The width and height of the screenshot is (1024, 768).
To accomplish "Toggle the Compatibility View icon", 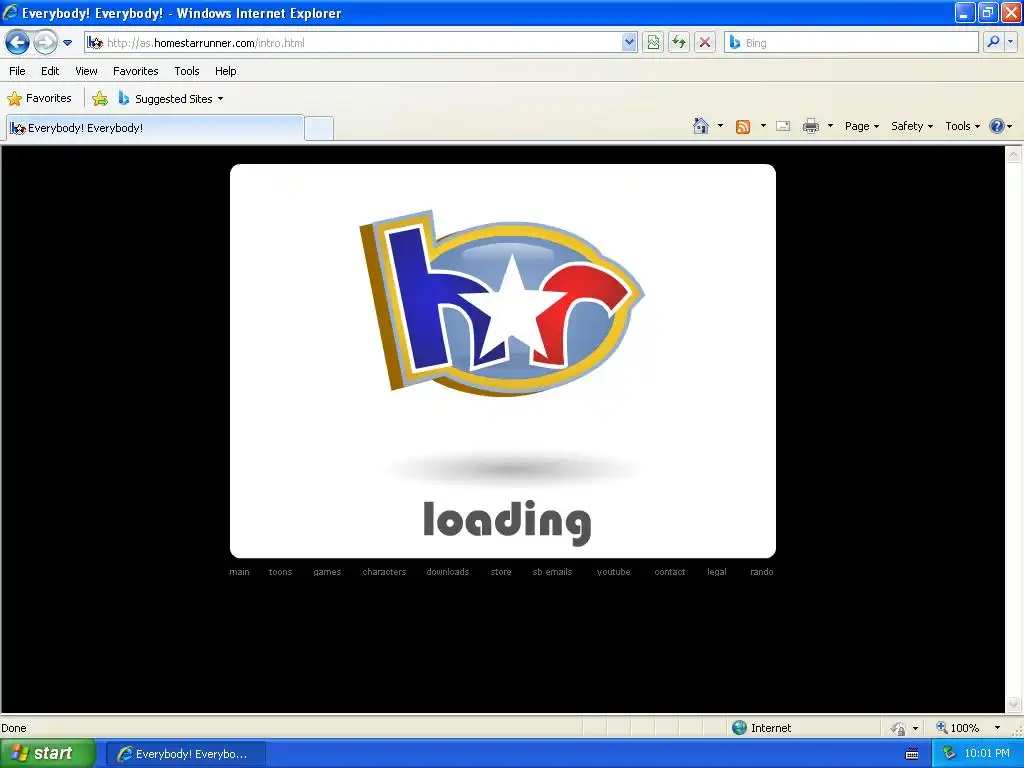I will 652,42.
